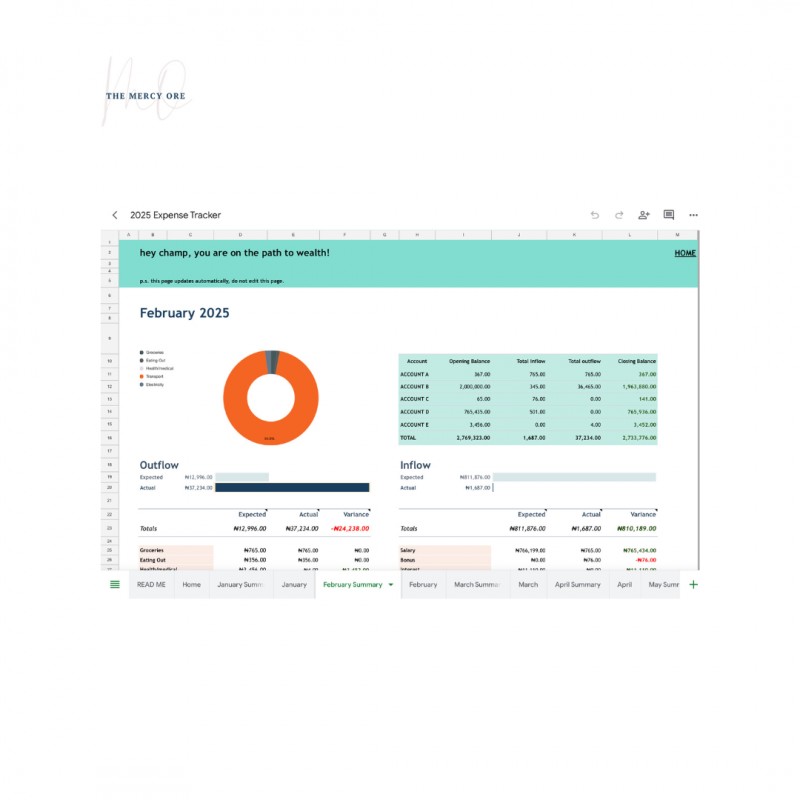This screenshot has height=800, width=800.
Task: Switch to the Home sheet tab
Action: click(x=191, y=584)
